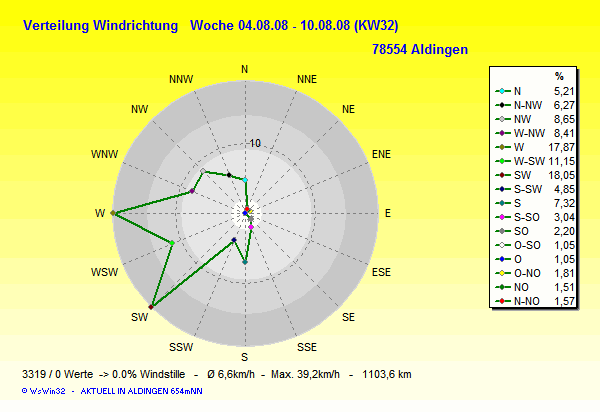The height and width of the screenshot is (412, 600).
Task: Click the N legend entry marker
Action: [x=501, y=90]
